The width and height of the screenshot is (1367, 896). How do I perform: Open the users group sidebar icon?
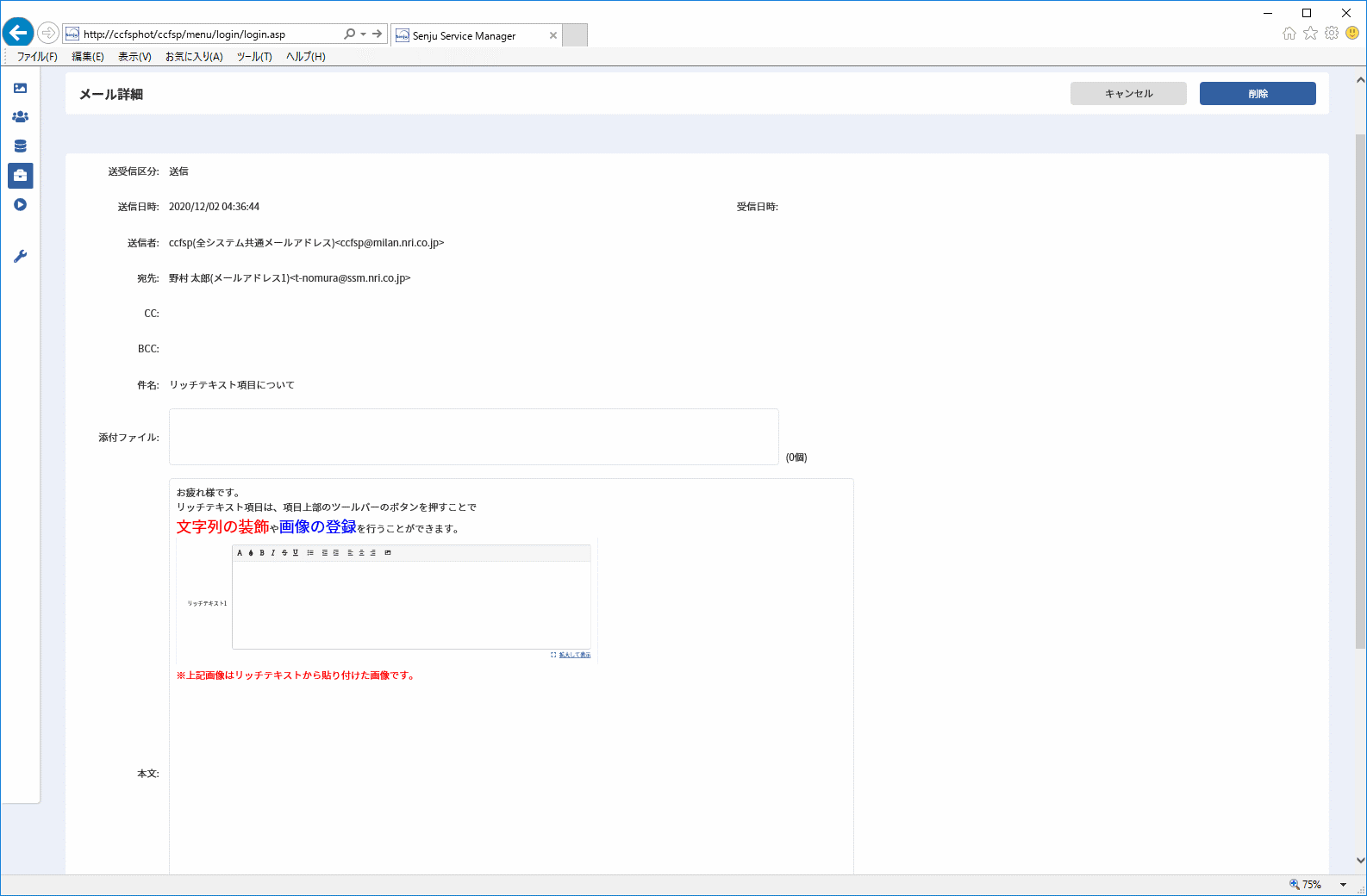coord(20,116)
